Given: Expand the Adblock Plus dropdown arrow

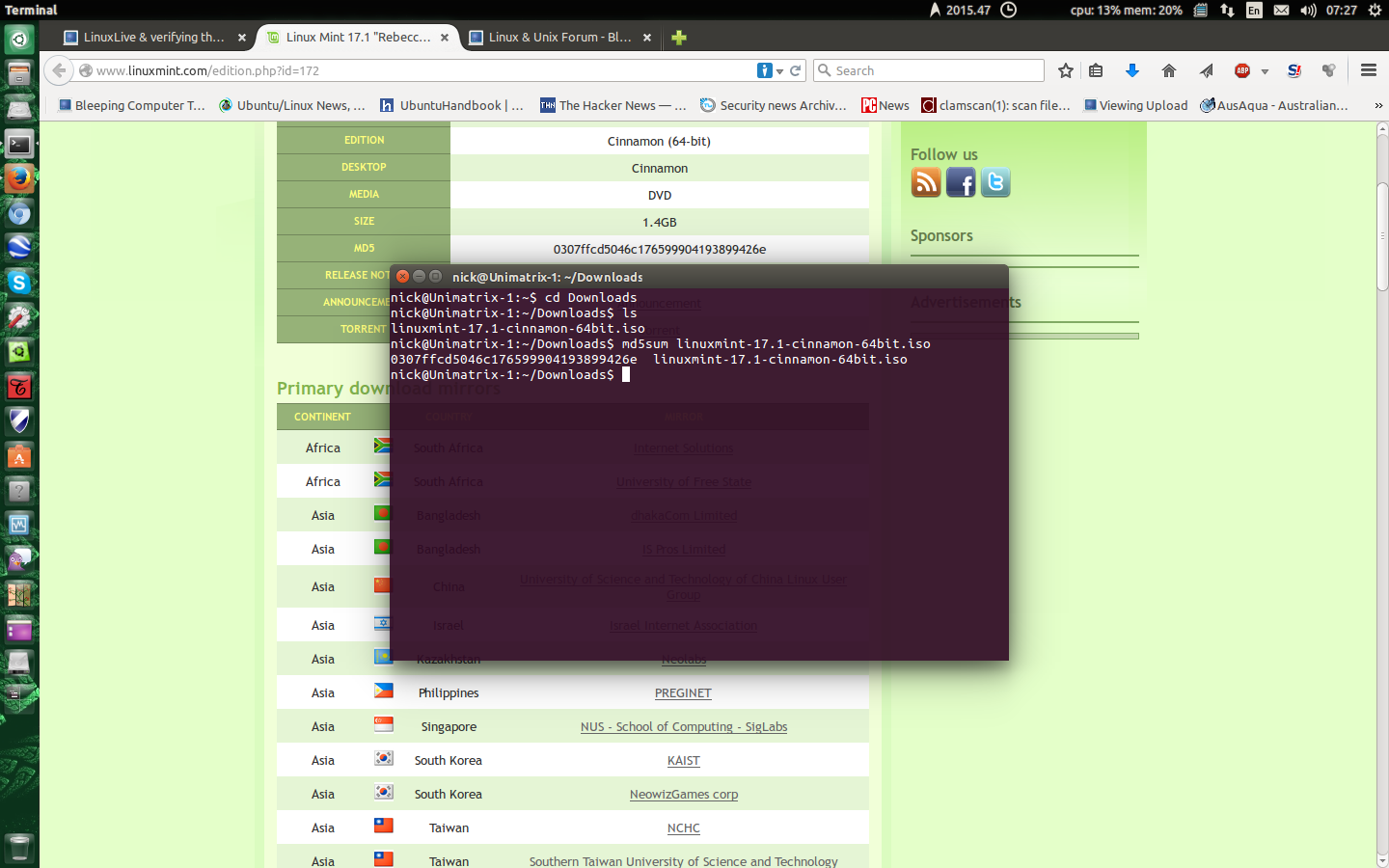Looking at the screenshot, I should click(1265, 71).
